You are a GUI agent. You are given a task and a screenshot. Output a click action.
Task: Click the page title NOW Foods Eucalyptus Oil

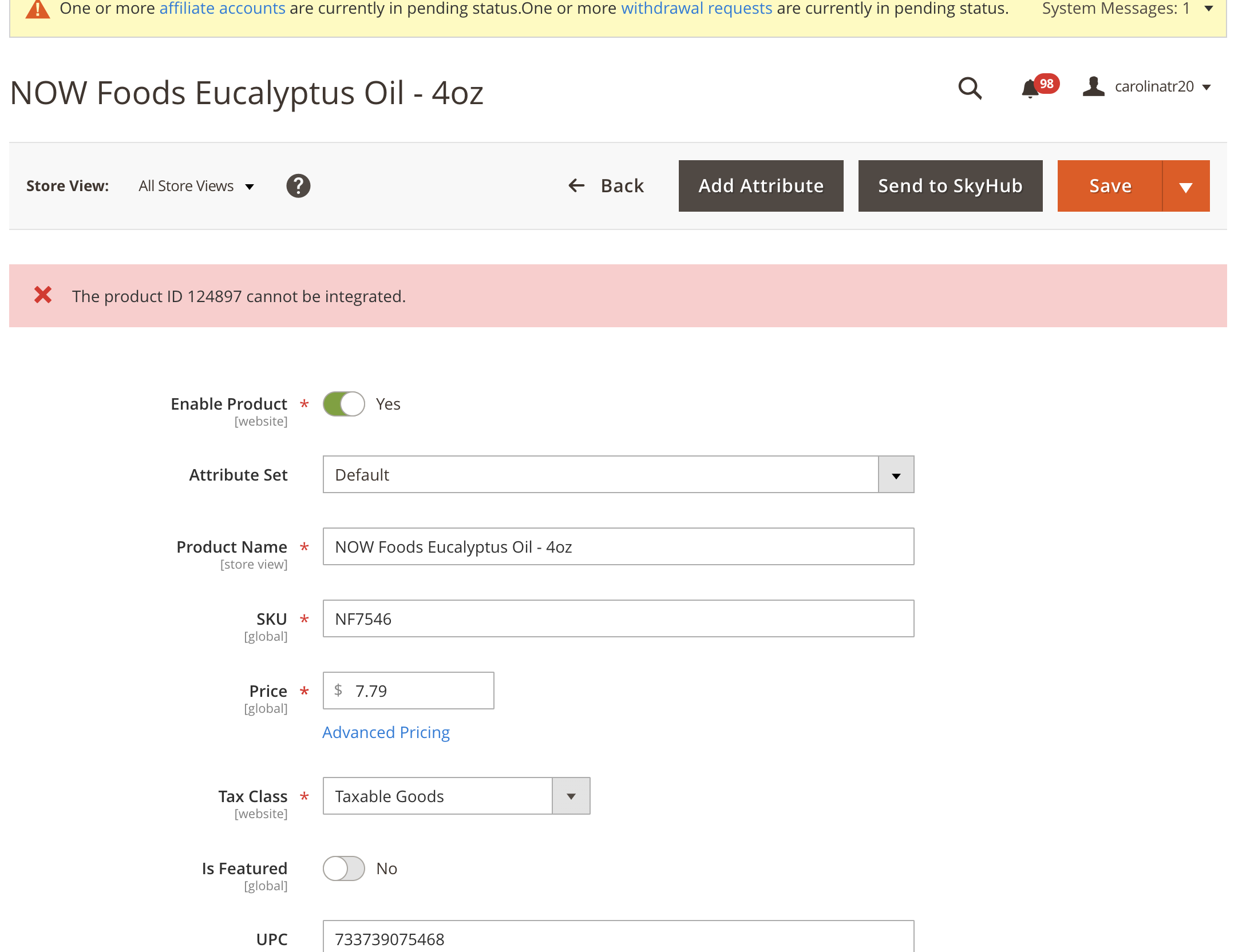[x=247, y=93]
